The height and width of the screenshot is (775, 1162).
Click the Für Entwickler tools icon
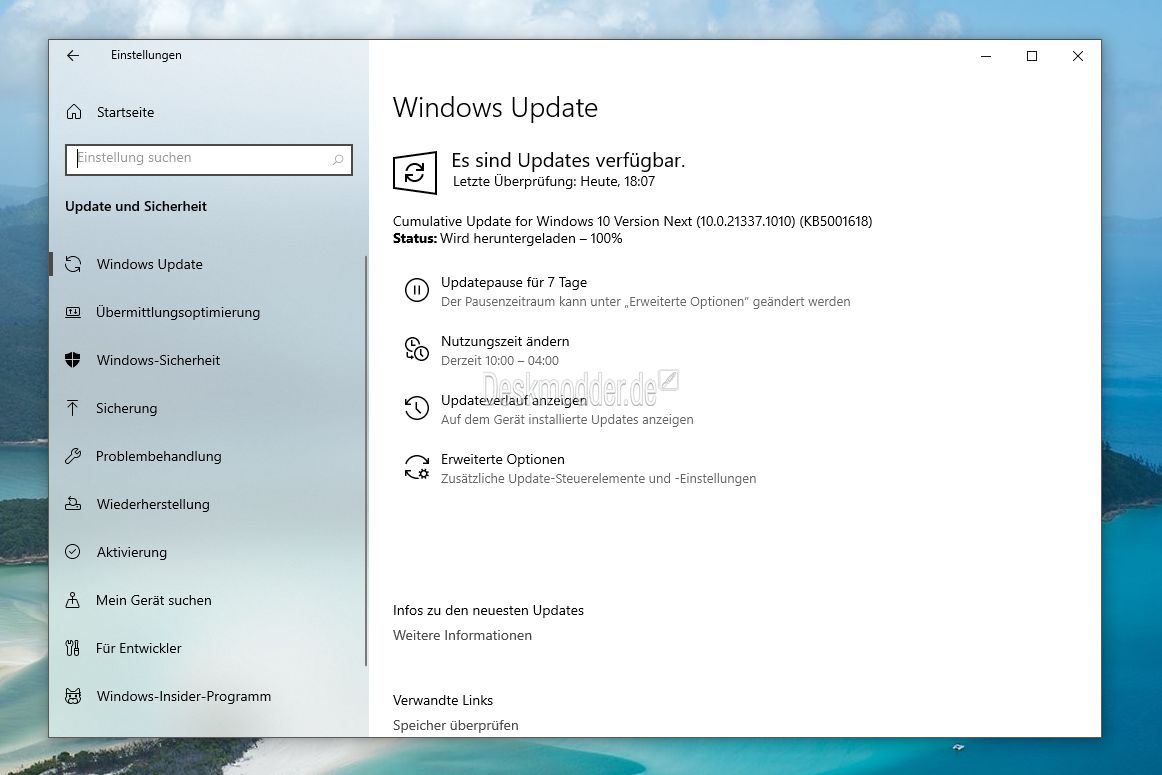[x=73, y=648]
